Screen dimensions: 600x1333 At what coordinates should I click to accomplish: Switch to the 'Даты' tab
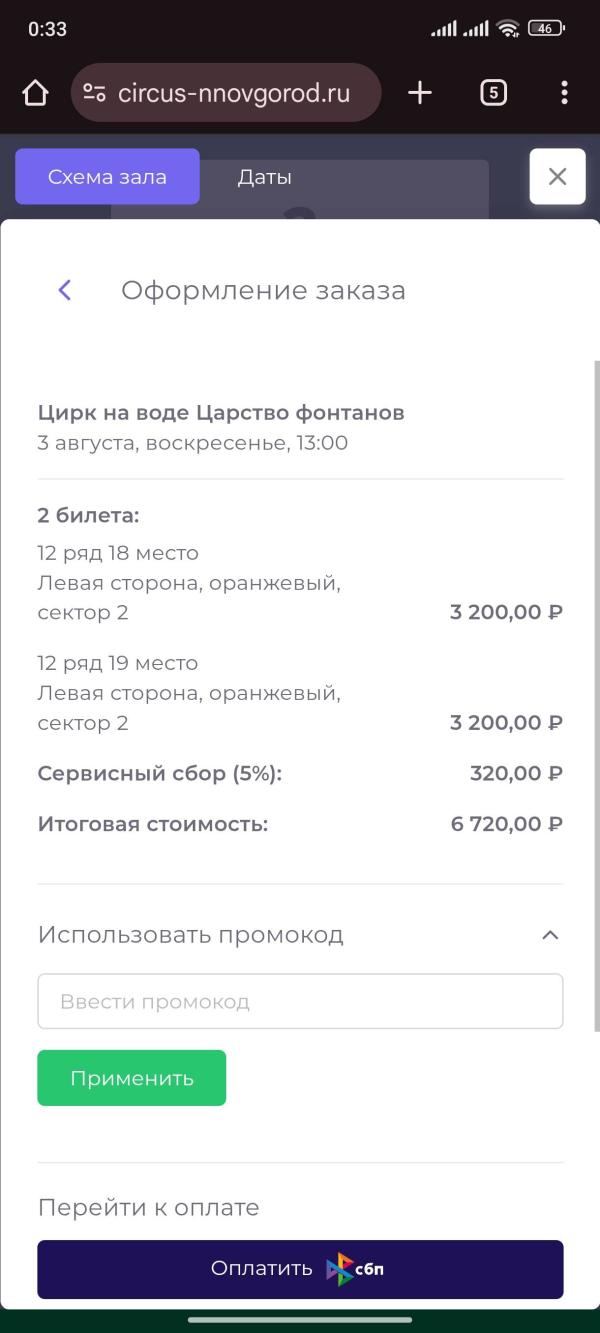click(x=265, y=177)
